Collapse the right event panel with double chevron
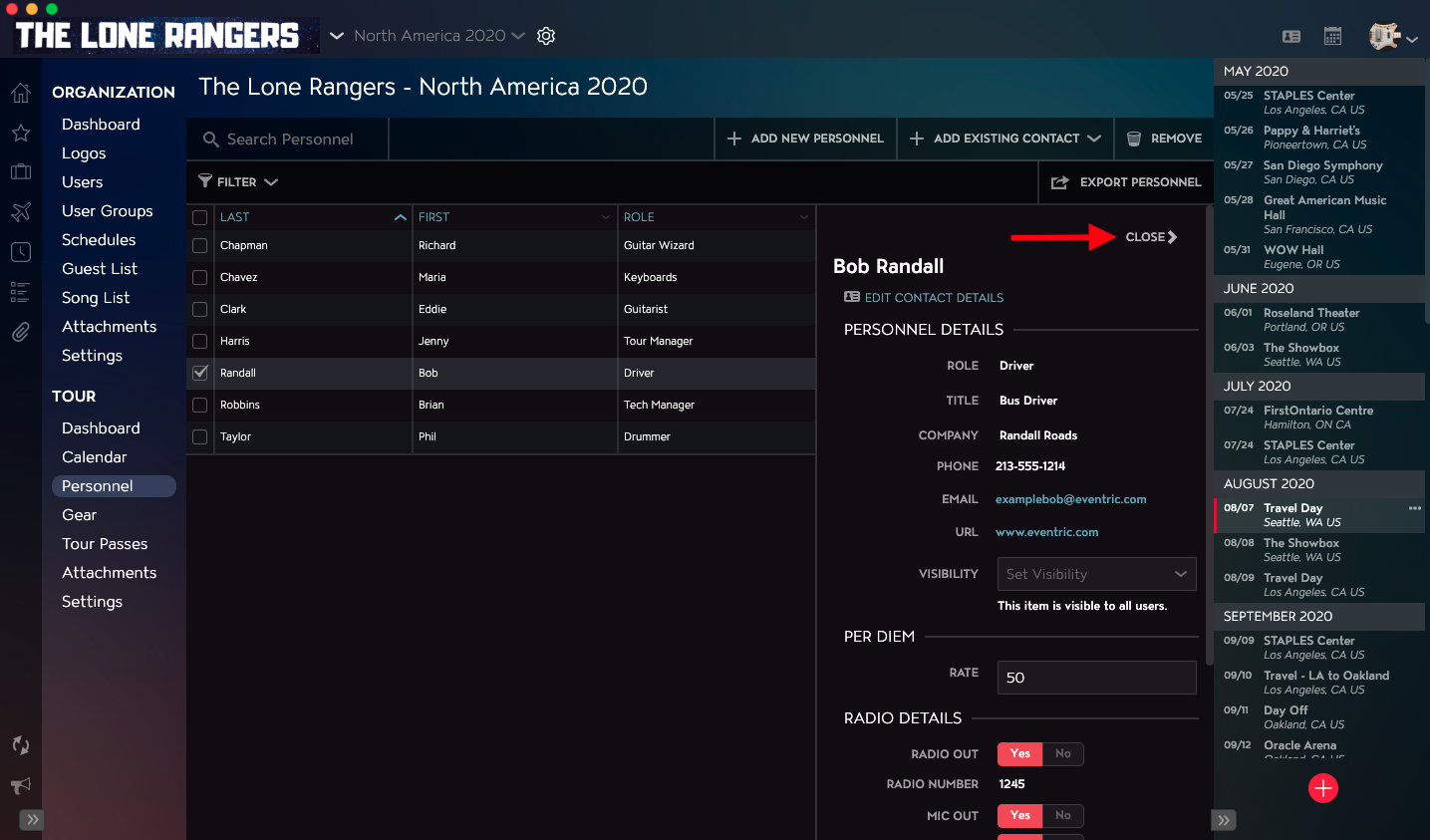The width and height of the screenshot is (1430, 840). tap(1224, 820)
